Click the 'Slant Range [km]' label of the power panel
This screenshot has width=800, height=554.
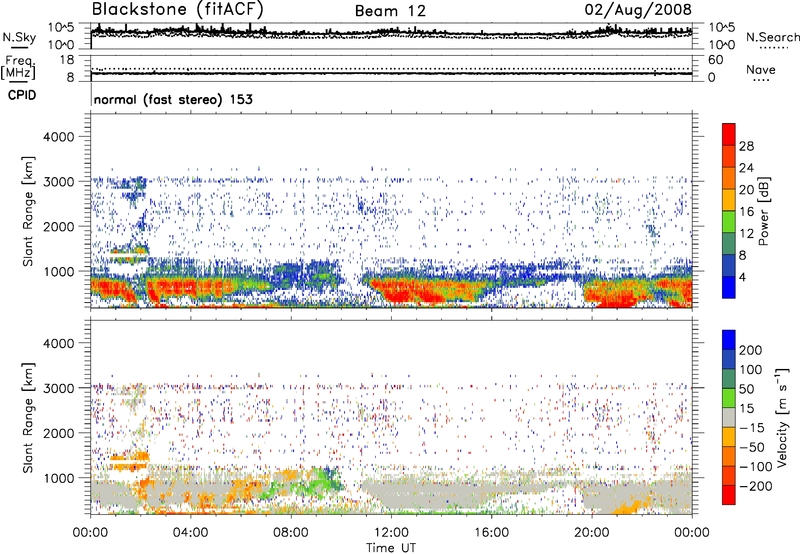pos(28,211)
